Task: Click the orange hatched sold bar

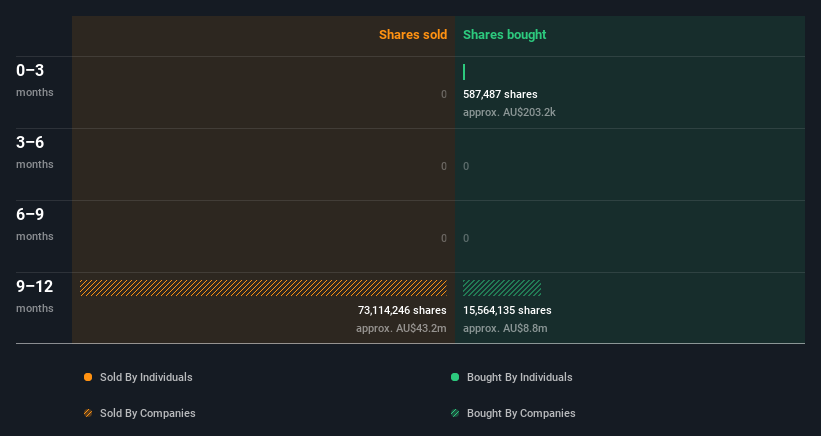Action: click(x=263, y=288)
